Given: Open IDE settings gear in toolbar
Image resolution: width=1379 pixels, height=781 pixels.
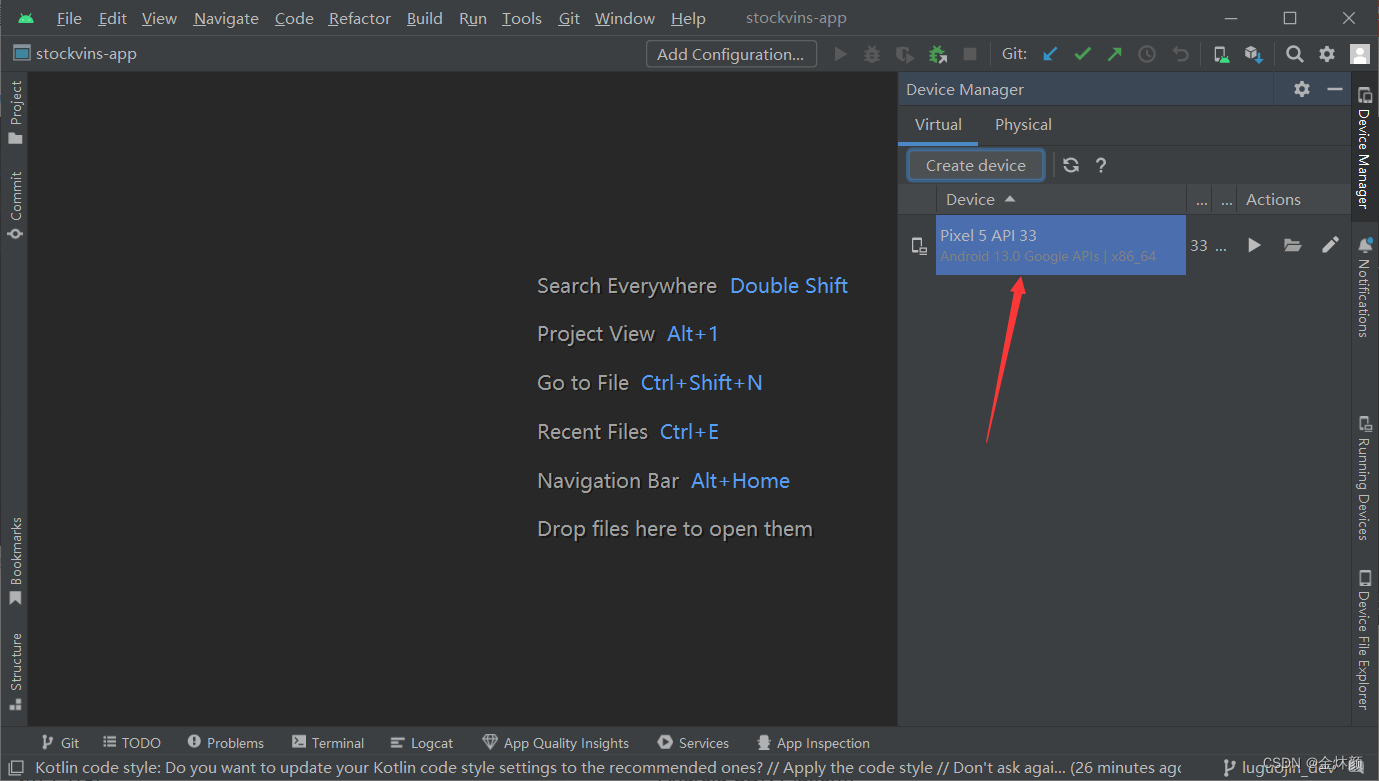Looking at the screenshot, I should coord(1327,54).
